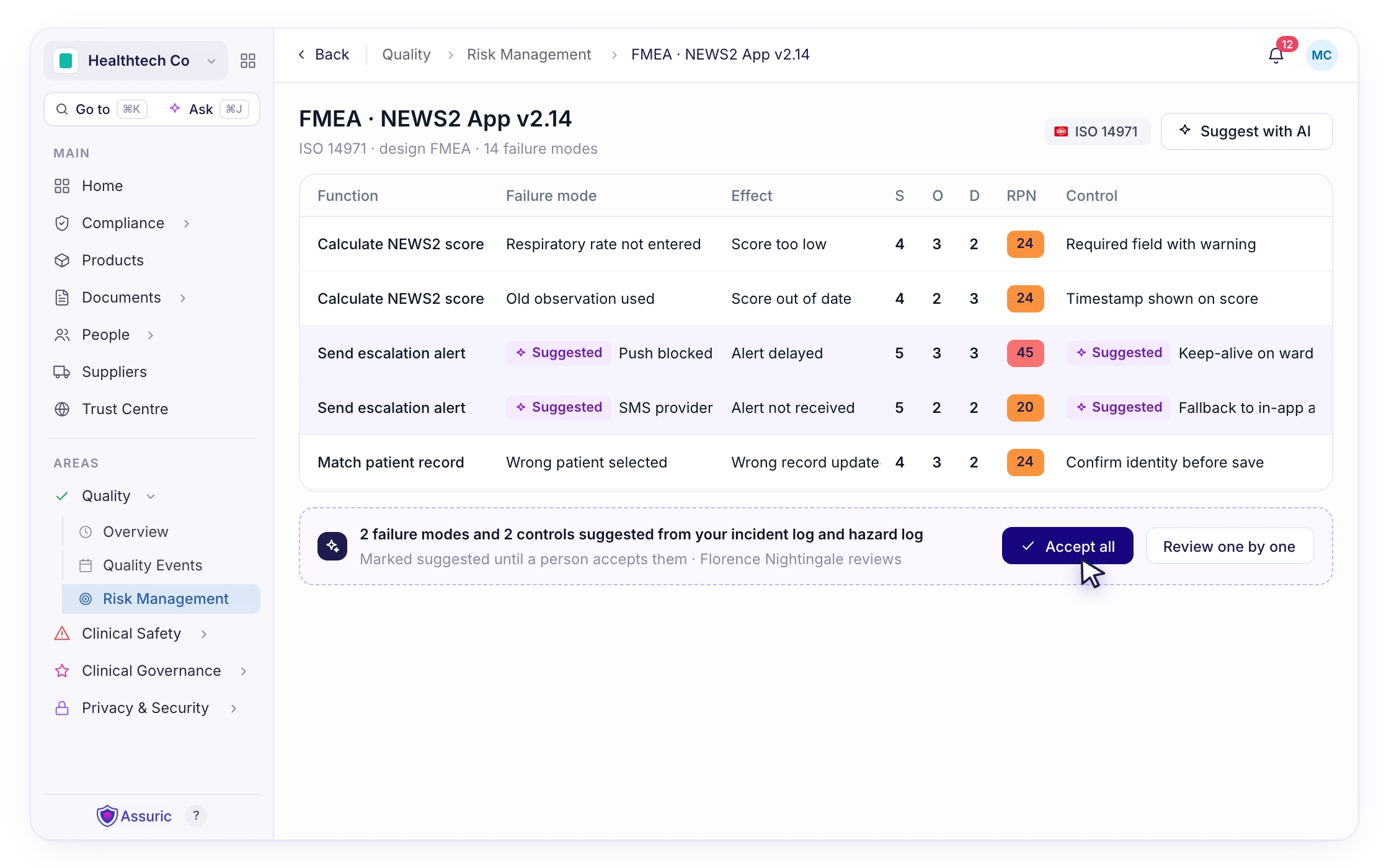
Task: Open the Ask AI shortcut
Action: coord(208,109)
